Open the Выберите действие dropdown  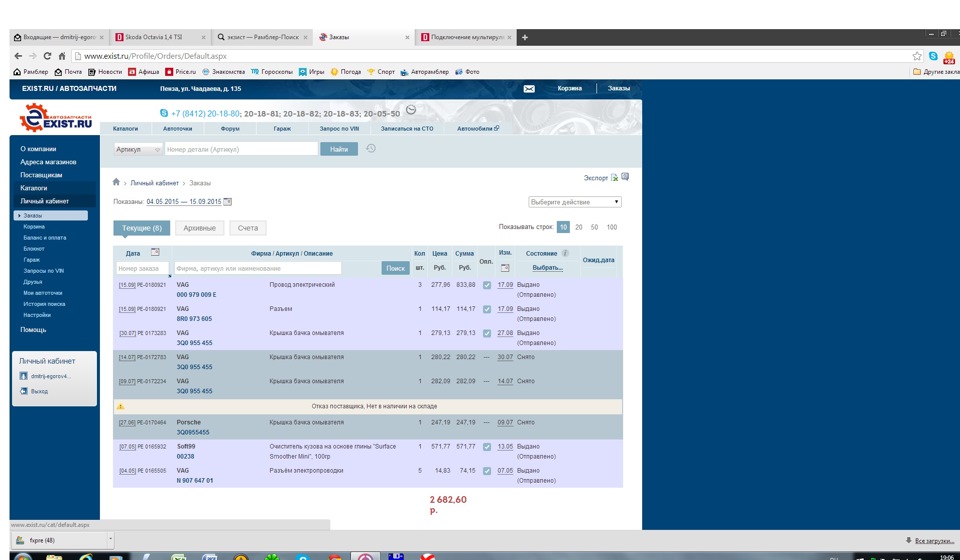pyautogui.click(x=575, y=202)
